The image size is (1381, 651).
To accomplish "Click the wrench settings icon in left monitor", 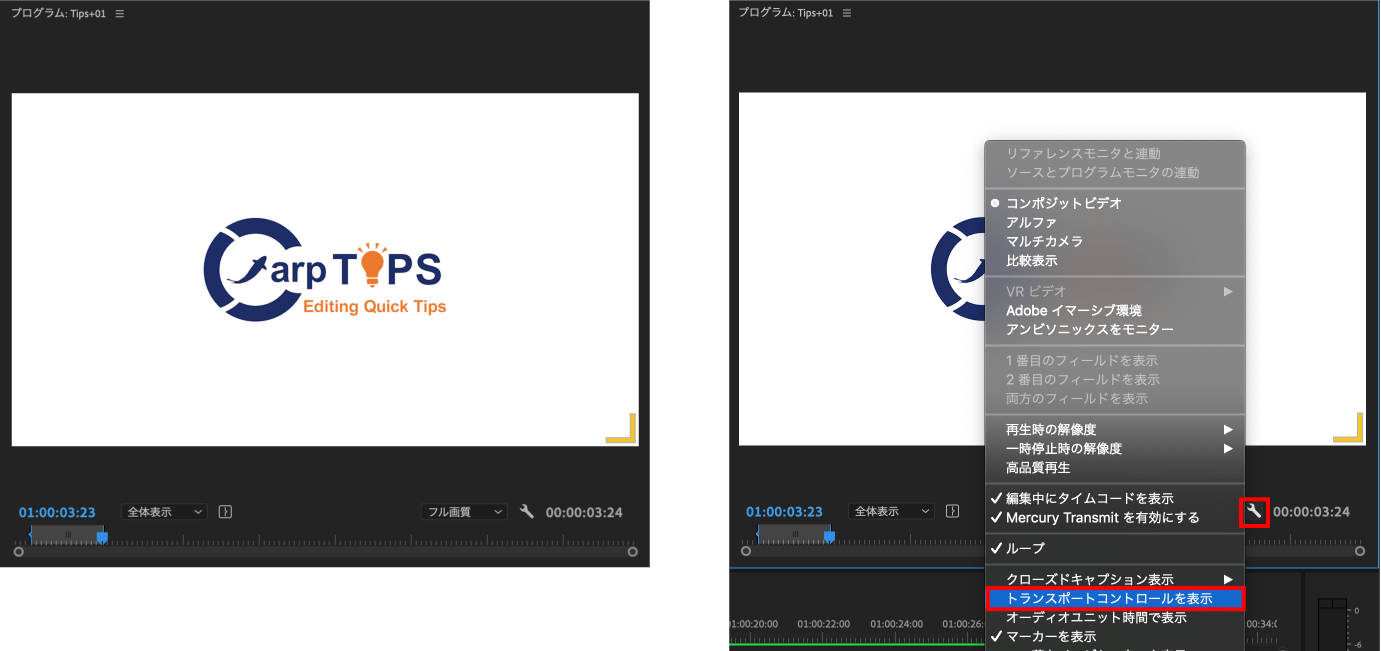I will [527, 512].
